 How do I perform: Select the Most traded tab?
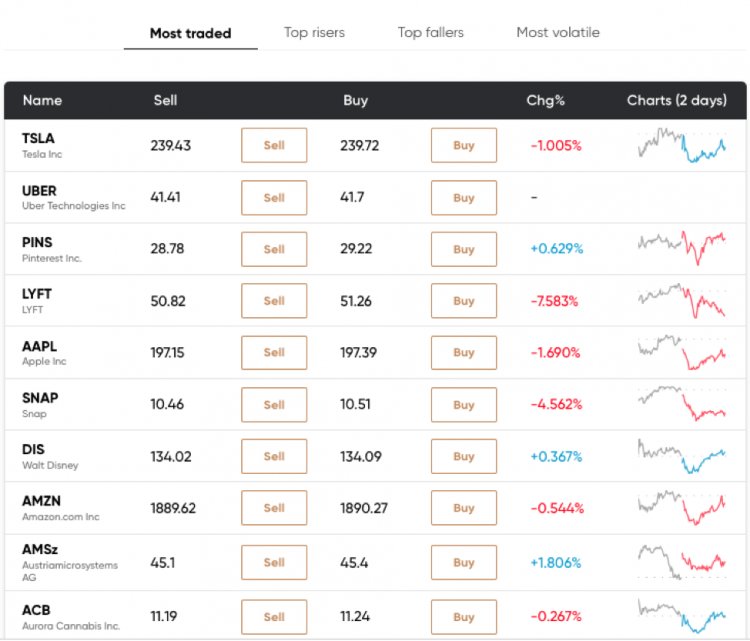tap(190, 33)
